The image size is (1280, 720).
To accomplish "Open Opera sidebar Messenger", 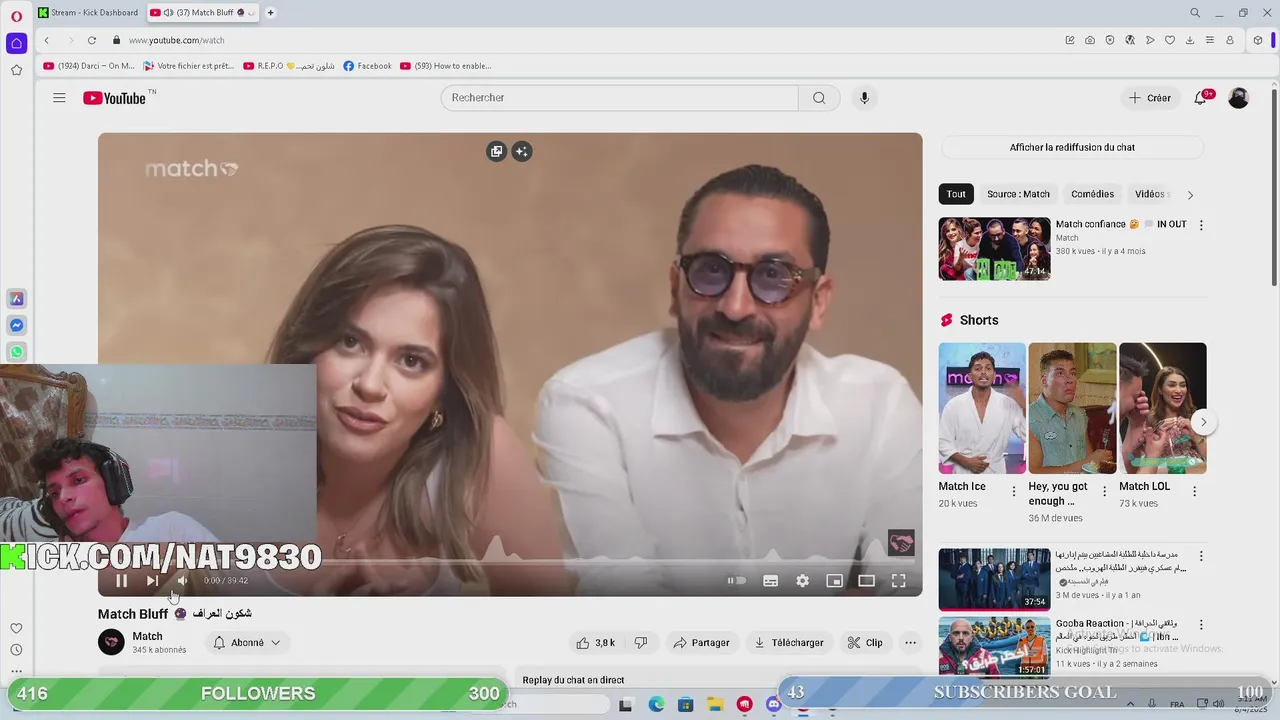I will coord(17,326).
